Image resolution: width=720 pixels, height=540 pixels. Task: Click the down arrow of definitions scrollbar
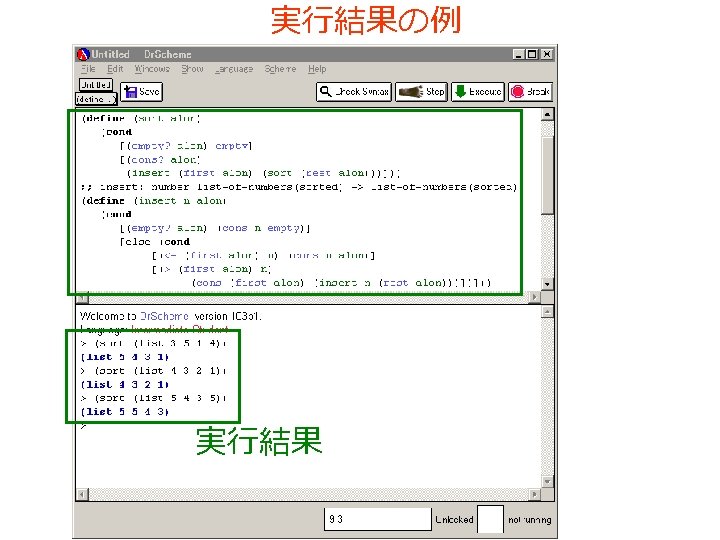click(547, 284)
